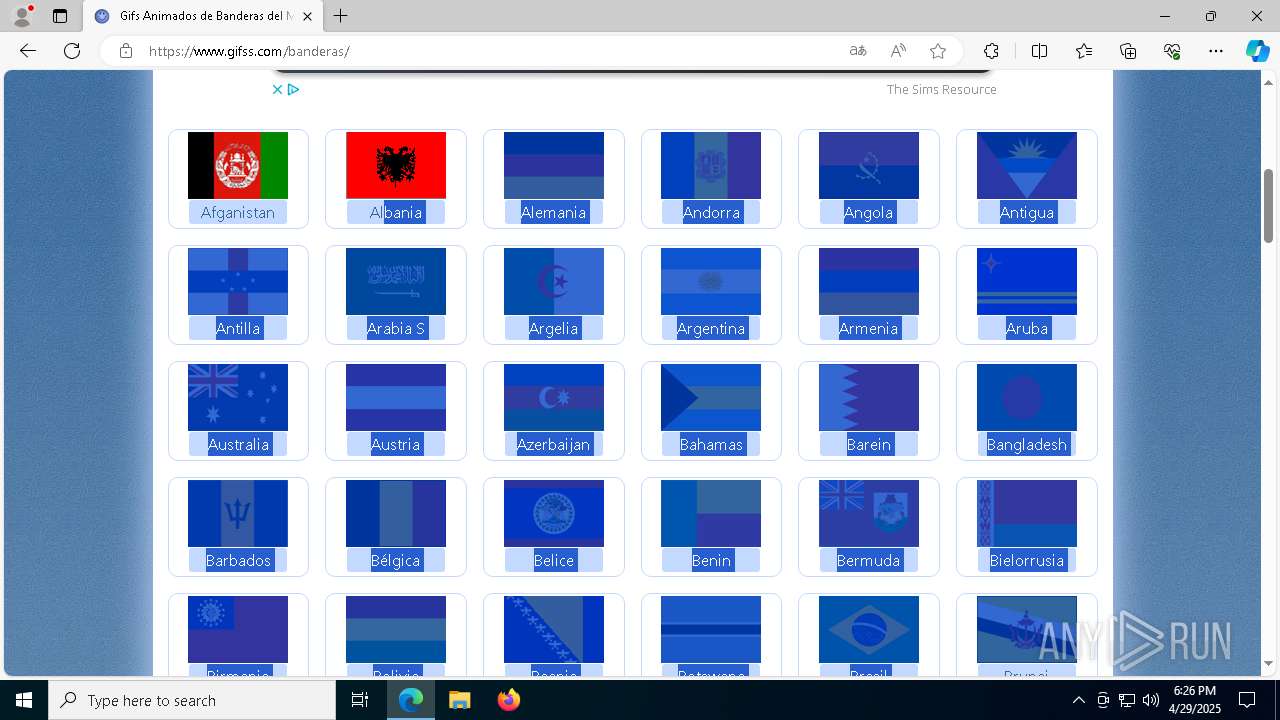Image resolution: width=1280 pixels, height=720 pixels.
Task: Open a new browser tab
Action: pyautogui.click(x=341, y=16)
